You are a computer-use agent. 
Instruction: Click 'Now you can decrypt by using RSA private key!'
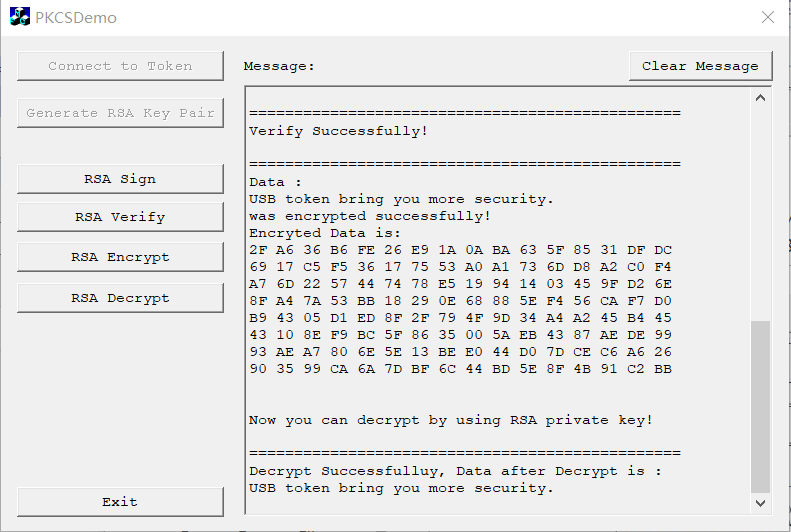(451, 420)
